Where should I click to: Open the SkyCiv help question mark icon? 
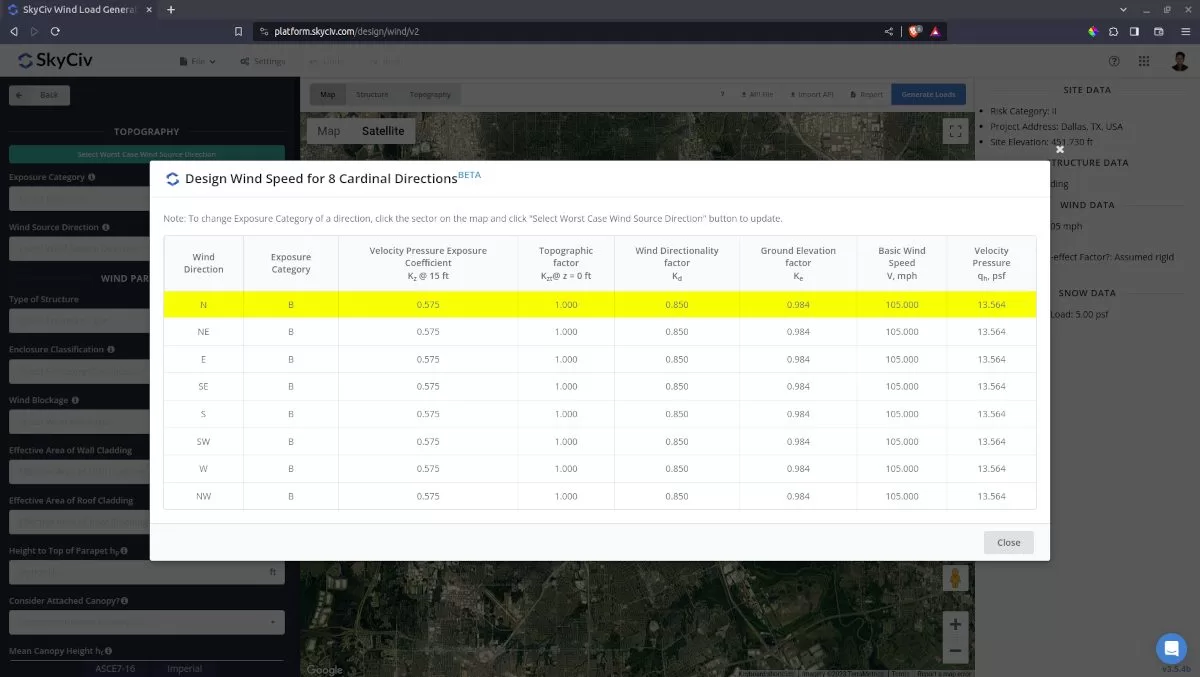tap(1114, 61)
